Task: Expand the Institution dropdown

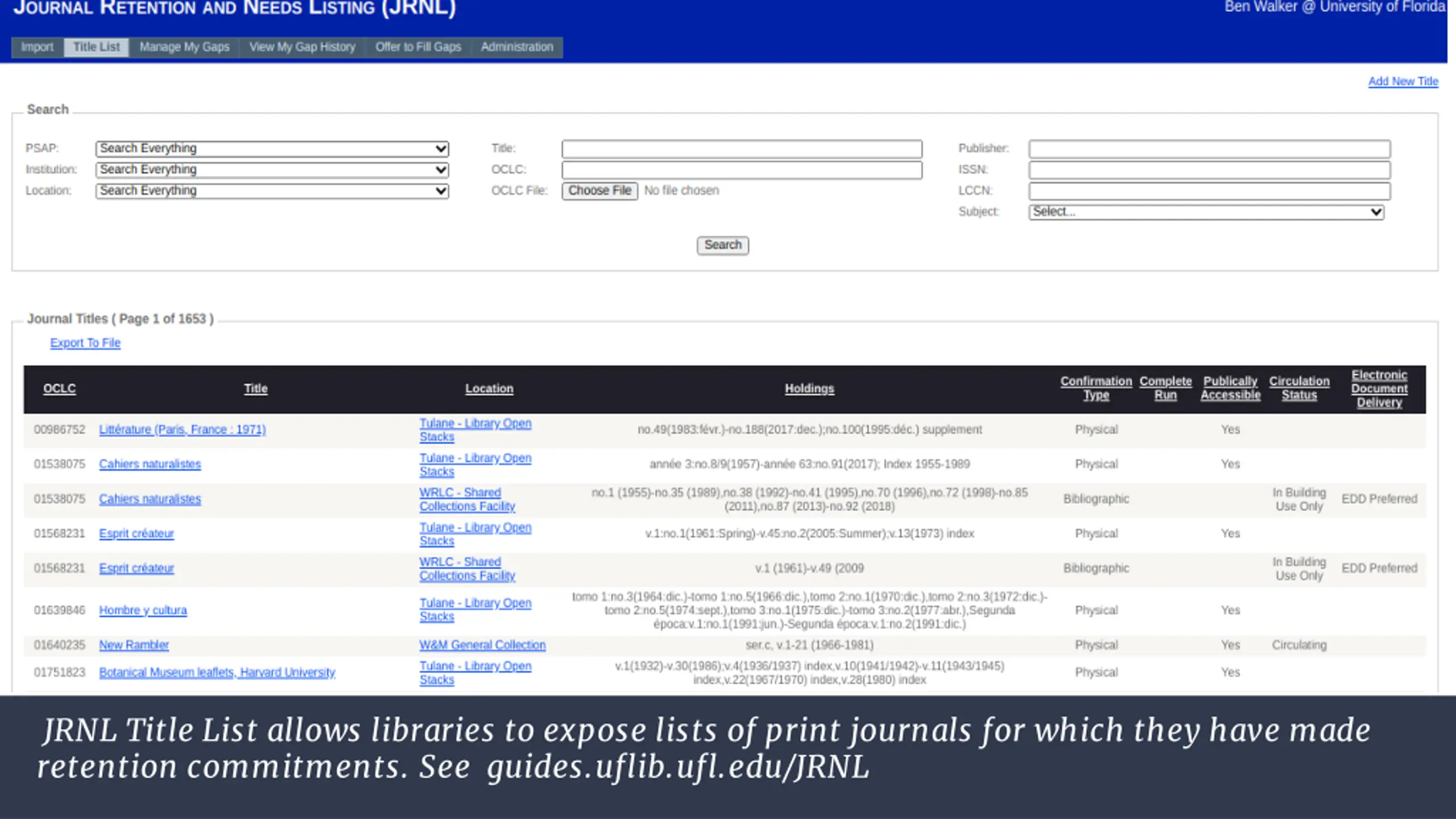Action: tap(272, 169)
